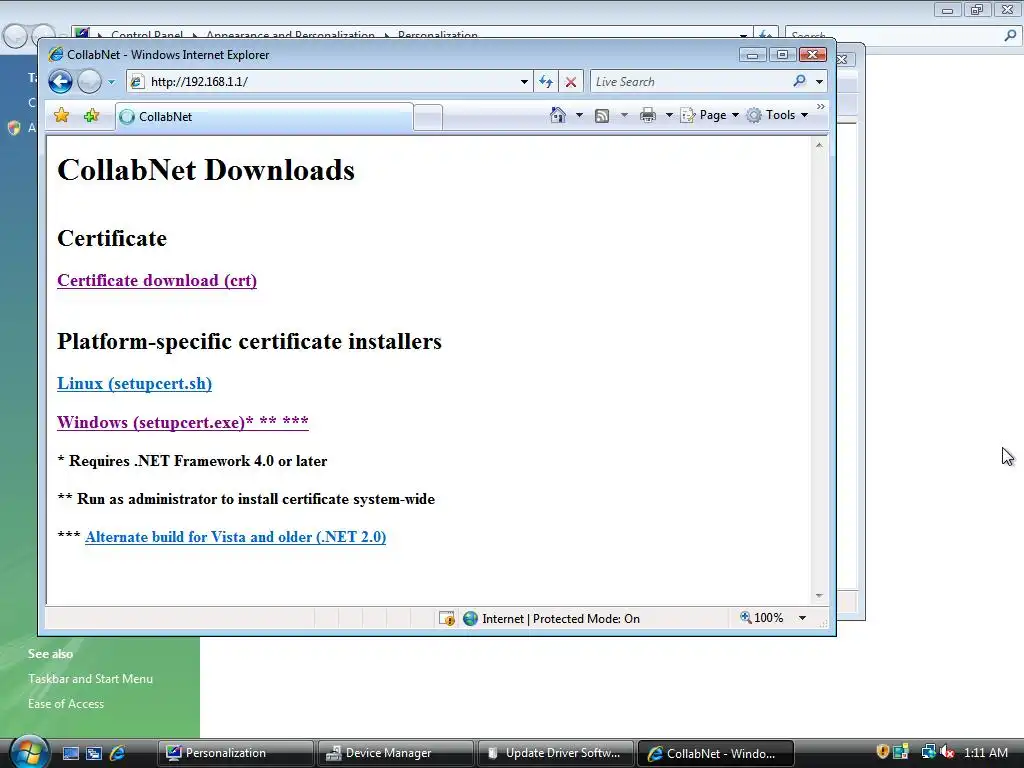Open Ease of Access in Personalization window
Viewport: 1024px width, 768px height.
[x=66, y=703]
